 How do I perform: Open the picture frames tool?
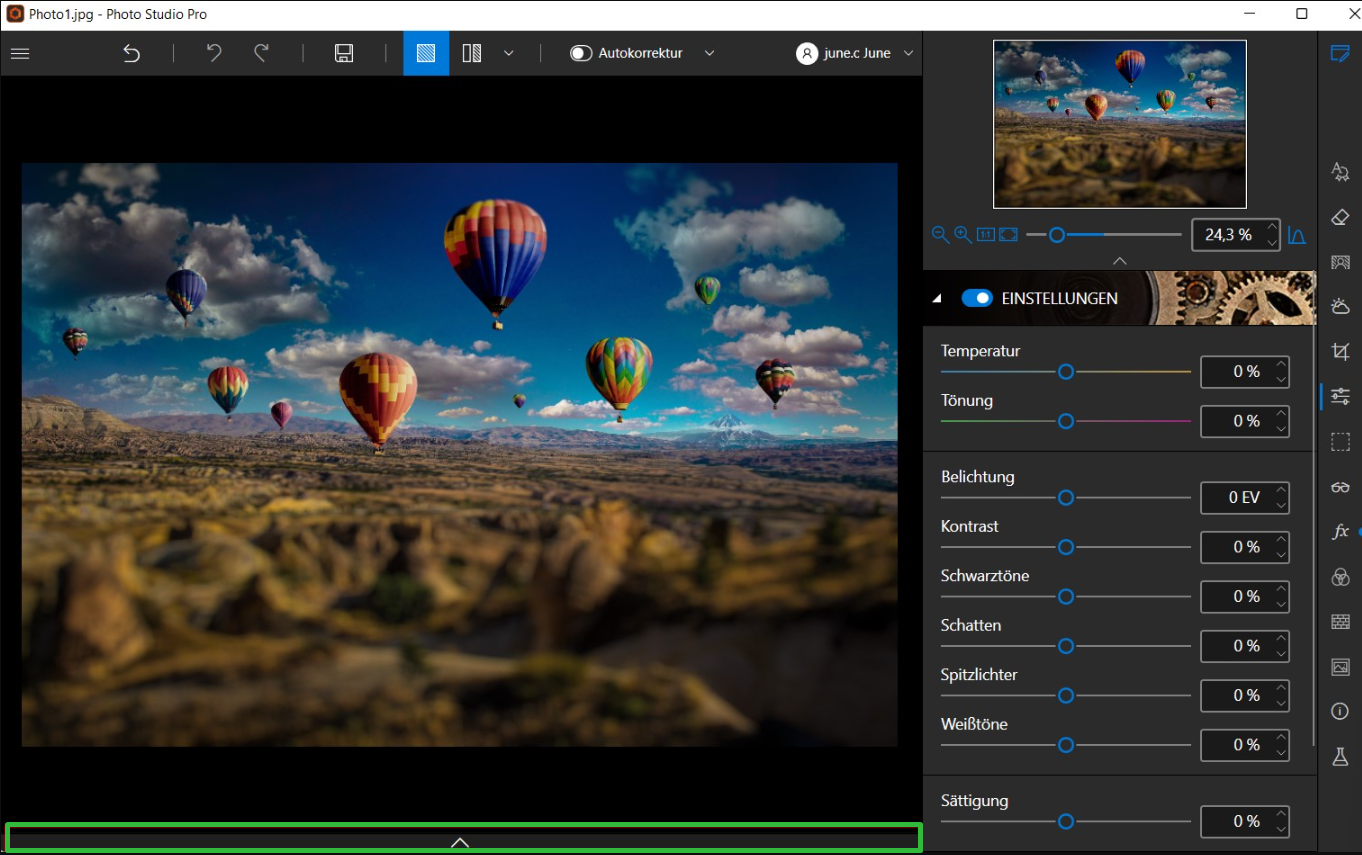pyautogui.click(x=1340, y=667)
